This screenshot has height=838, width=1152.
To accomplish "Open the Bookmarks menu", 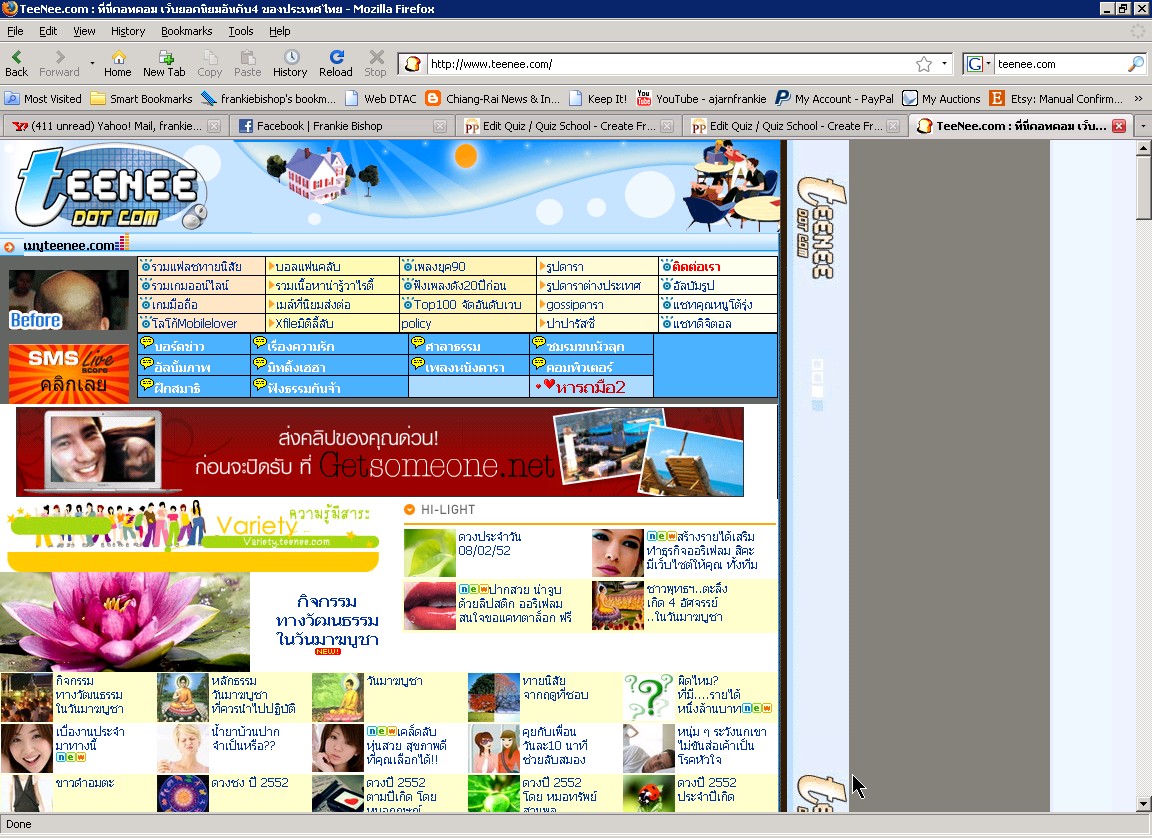I will 186,31.
